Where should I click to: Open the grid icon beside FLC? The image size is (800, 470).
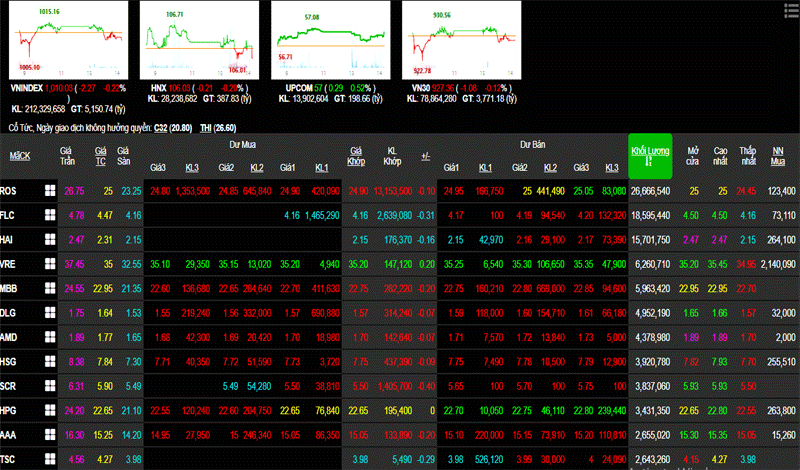pyautogui.click(x=50, y=215)
